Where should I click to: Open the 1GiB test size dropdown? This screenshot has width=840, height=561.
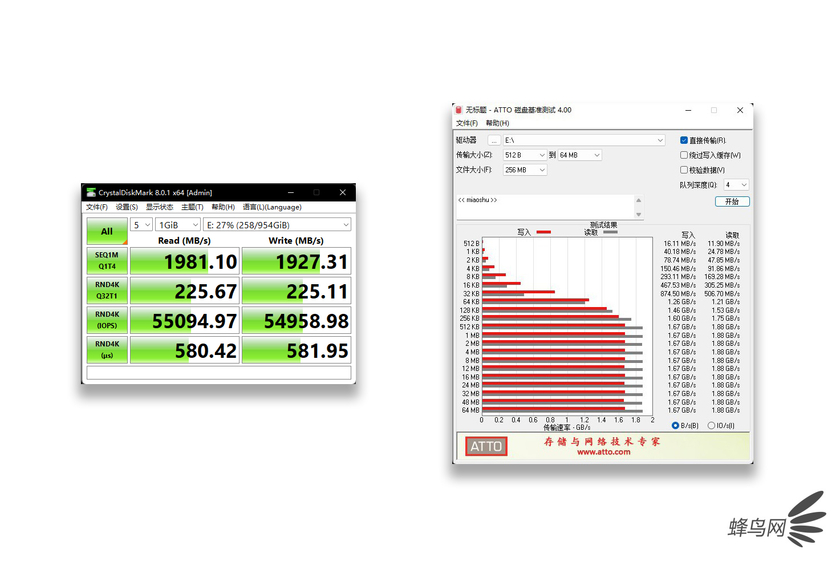(x=178, y=225)
